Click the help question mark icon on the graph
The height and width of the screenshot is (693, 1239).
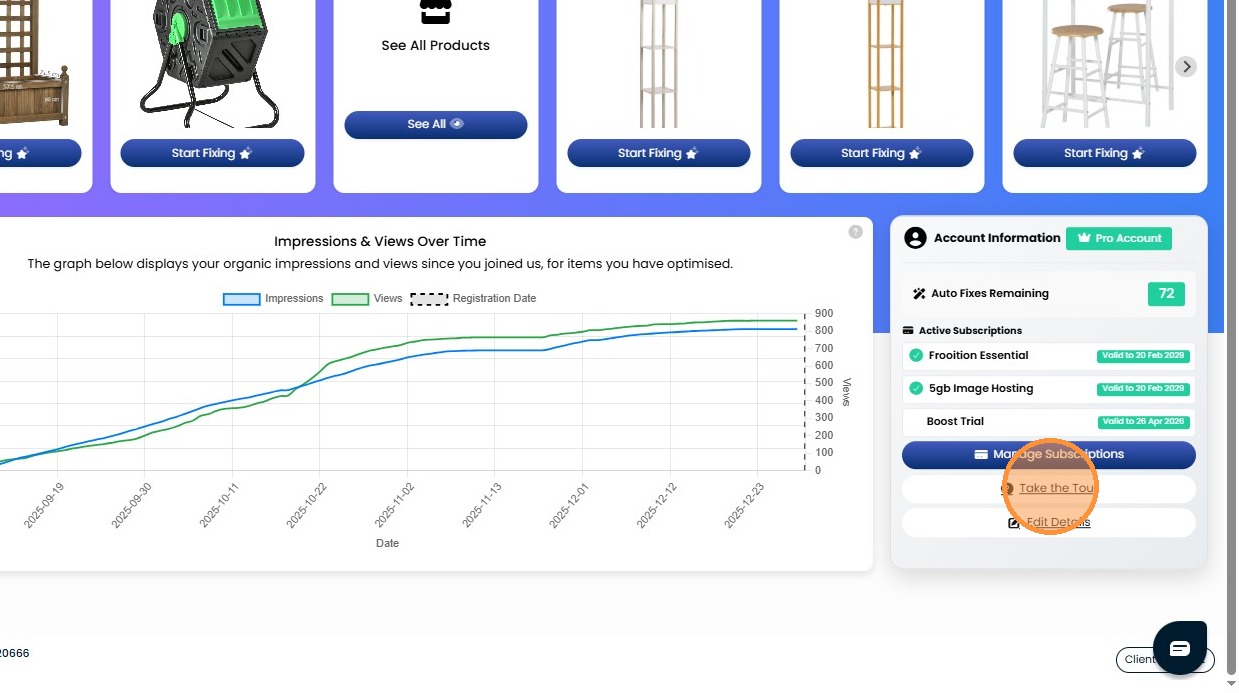pyautogui.click(x=855, y=232)
